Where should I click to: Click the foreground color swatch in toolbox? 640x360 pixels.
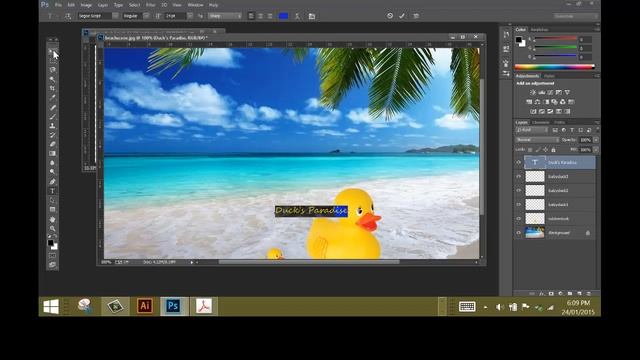pyautogui.click(x=51, y=243)
